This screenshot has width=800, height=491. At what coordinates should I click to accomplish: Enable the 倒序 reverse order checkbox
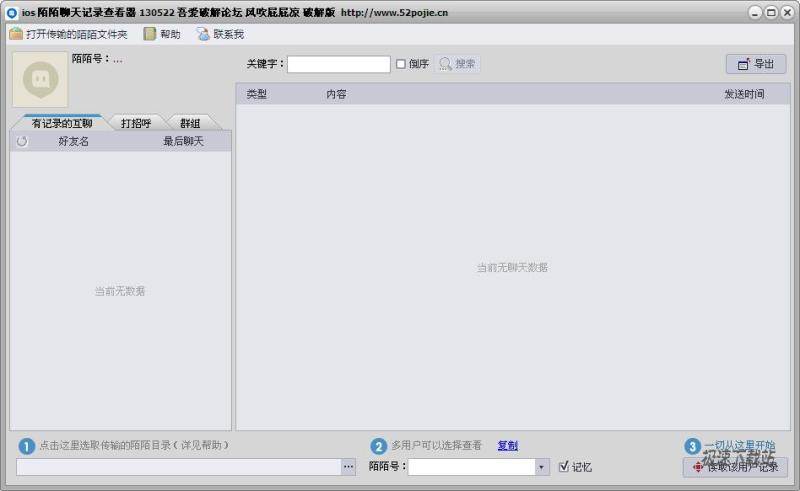coord(401,64)
